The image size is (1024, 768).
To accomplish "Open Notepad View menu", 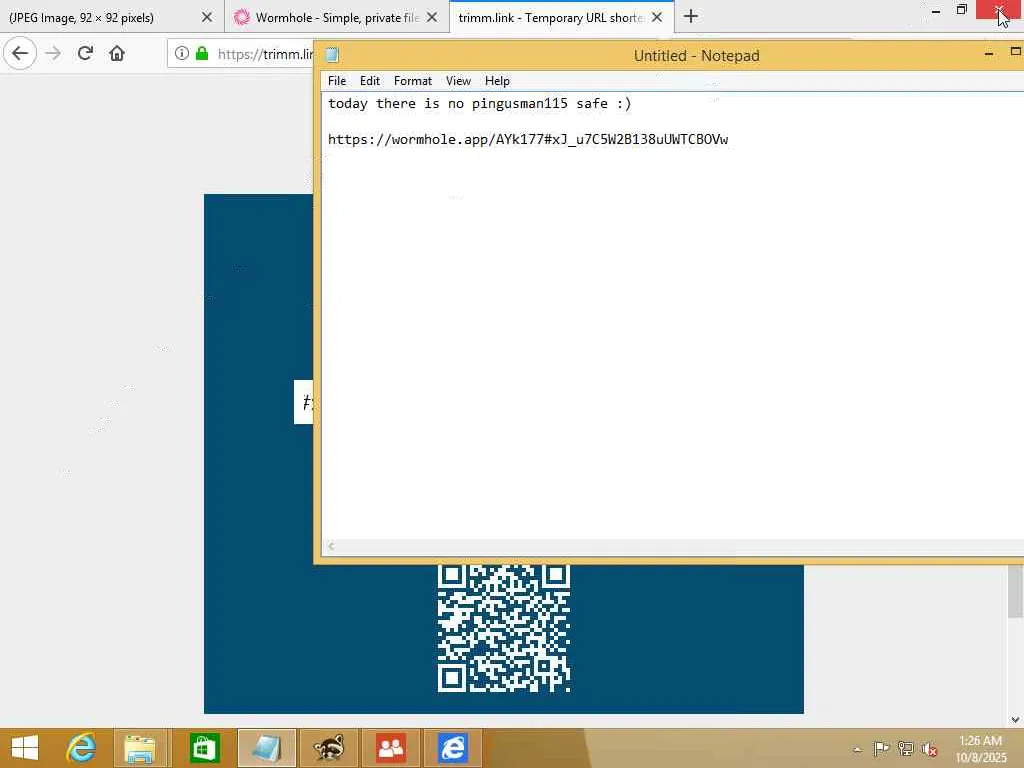I will click(458, 81).
